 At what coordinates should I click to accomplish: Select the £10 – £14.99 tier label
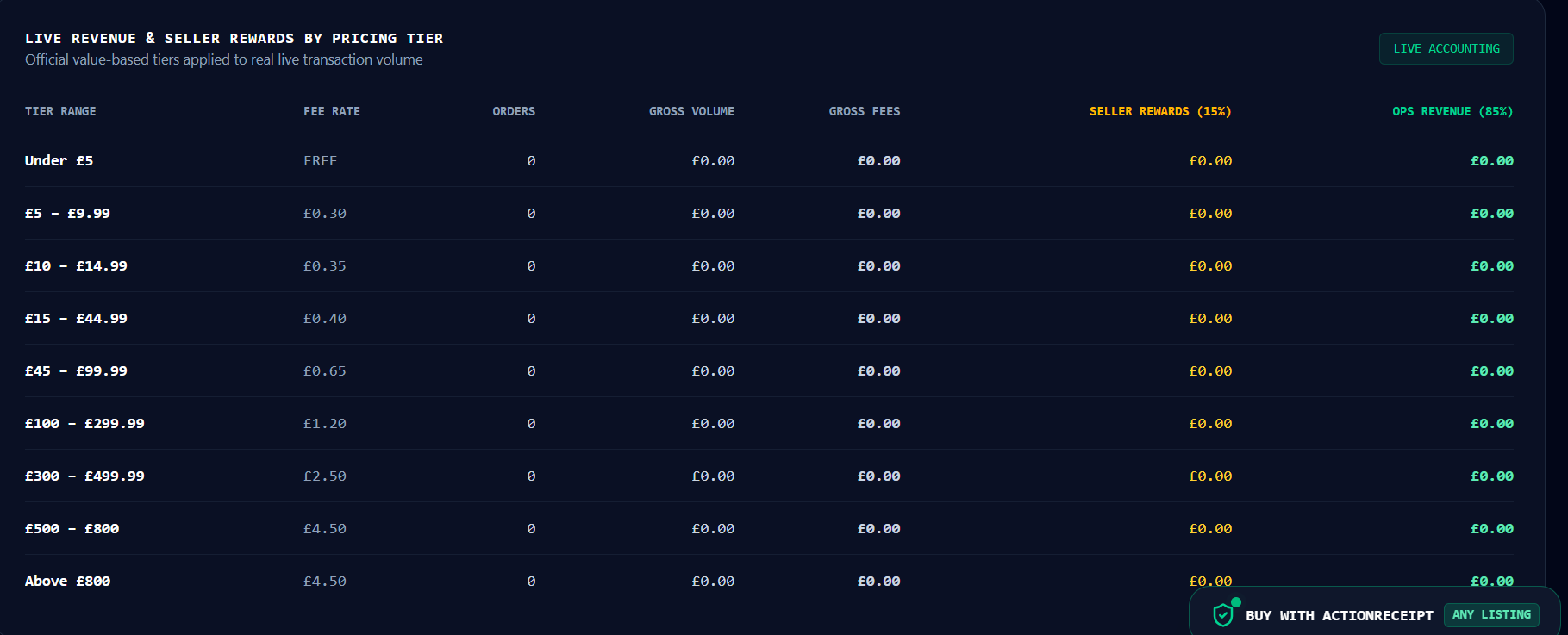coord(76,265)
